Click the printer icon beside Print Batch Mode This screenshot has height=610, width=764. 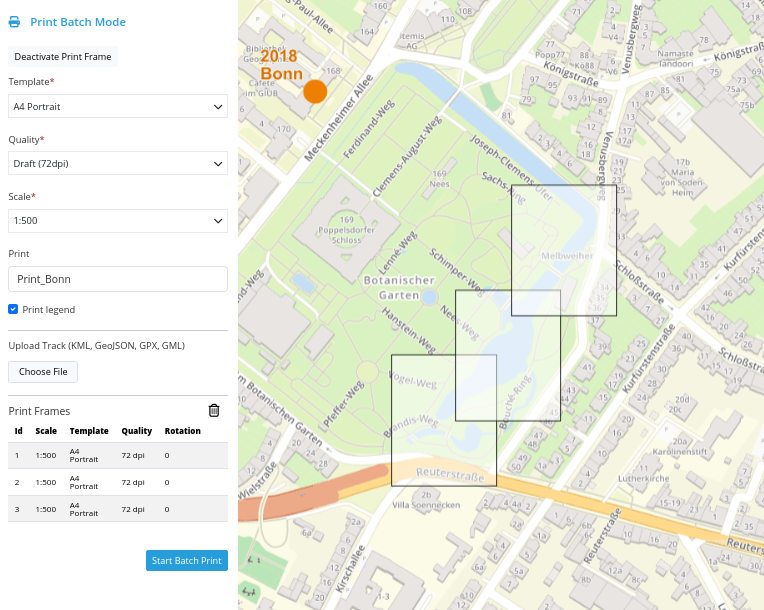point(14,21)
